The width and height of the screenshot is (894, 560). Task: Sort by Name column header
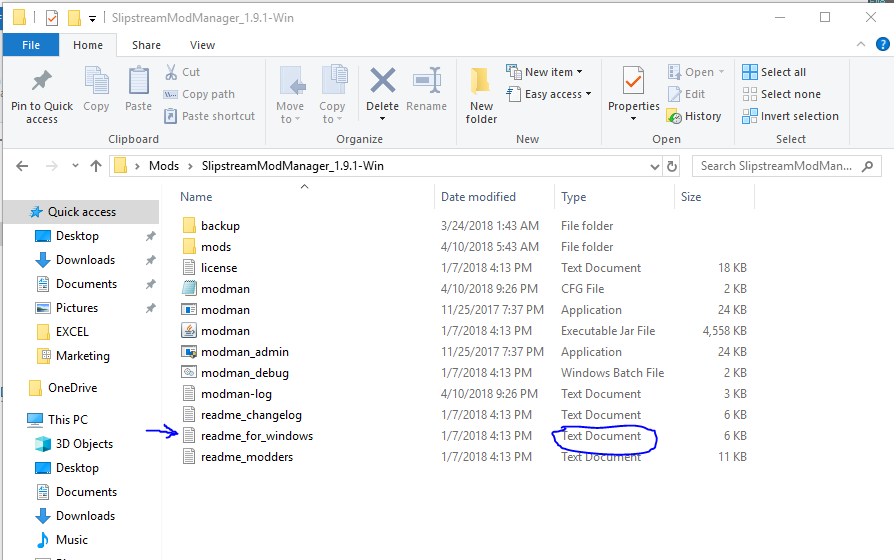(x=196, y=197)
